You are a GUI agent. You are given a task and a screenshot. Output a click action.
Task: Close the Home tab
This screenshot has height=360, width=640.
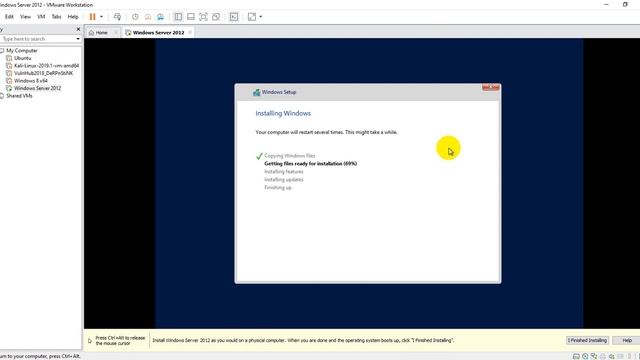tap(116, 32)
